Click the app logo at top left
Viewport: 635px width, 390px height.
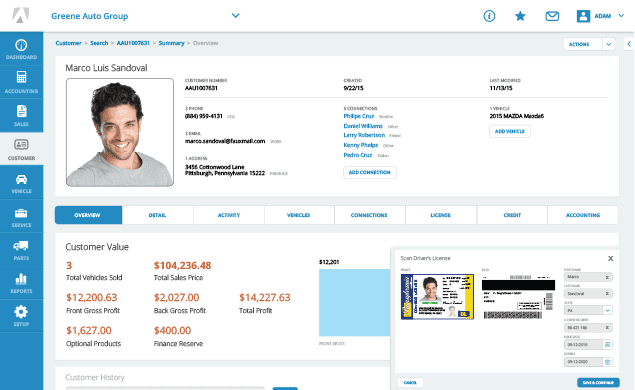20,15
